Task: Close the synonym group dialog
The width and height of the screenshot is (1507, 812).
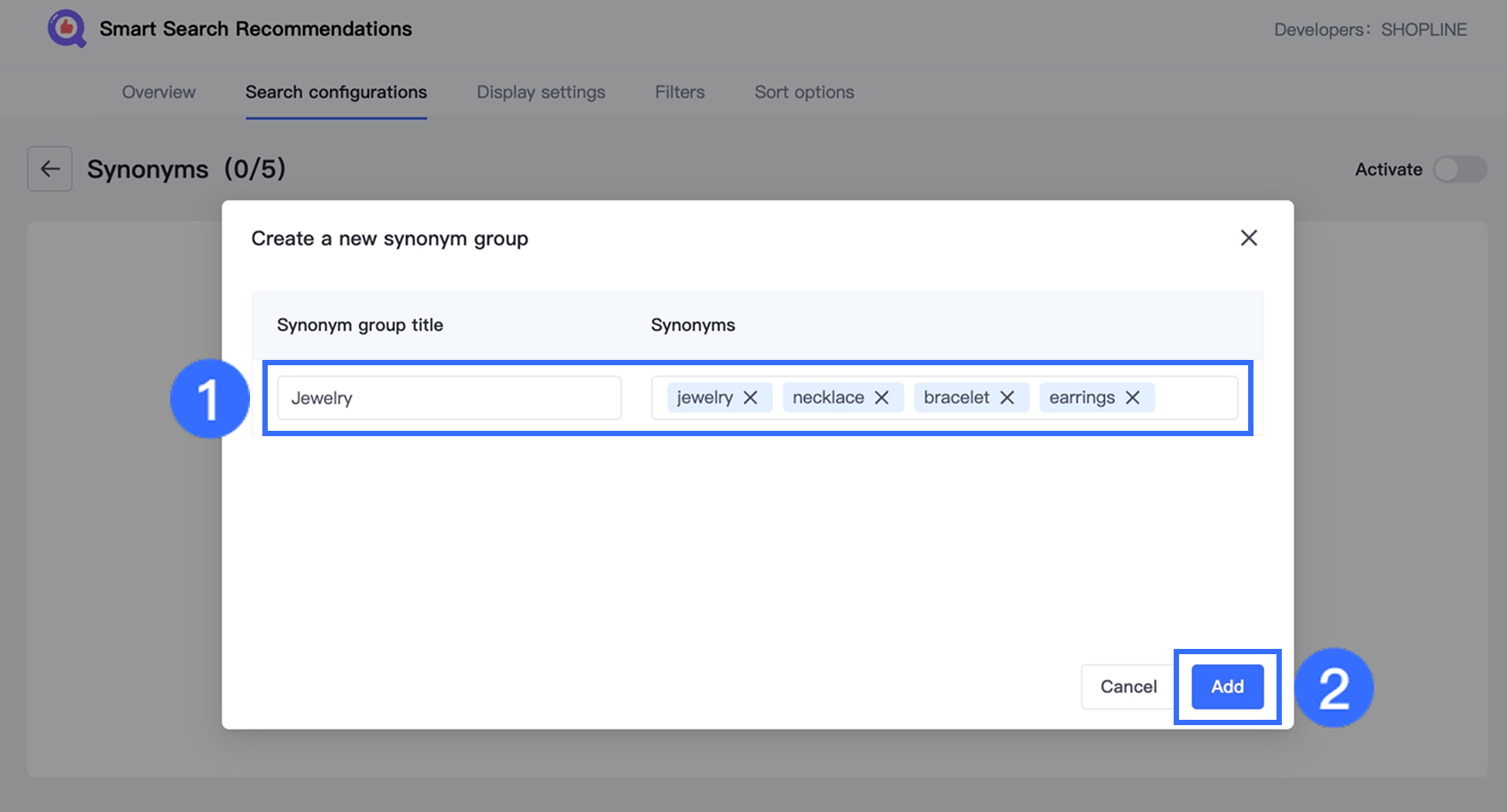Action: tap(1248, 238)
